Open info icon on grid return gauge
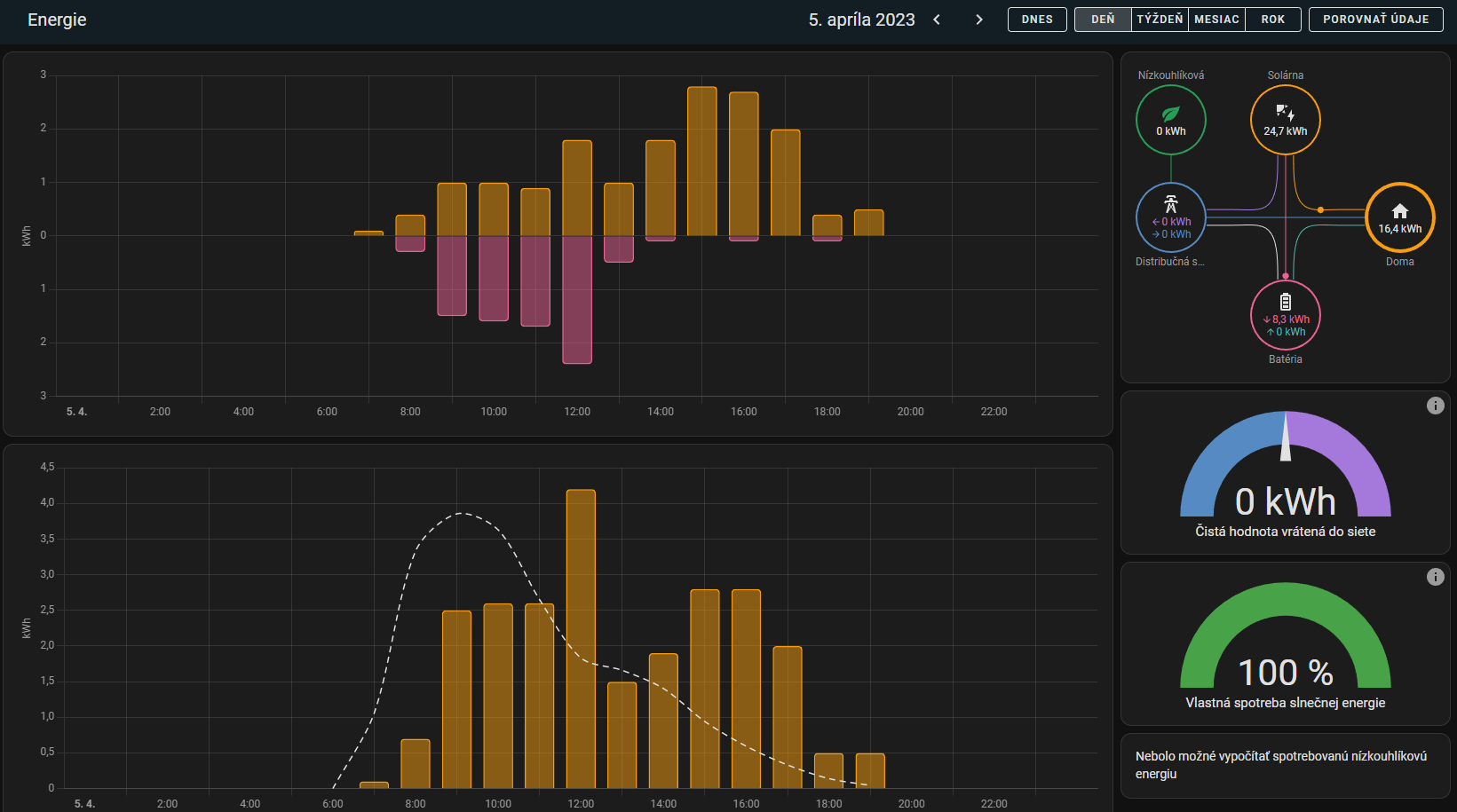Viewport: 1457px width, 812px height. 1435,406
